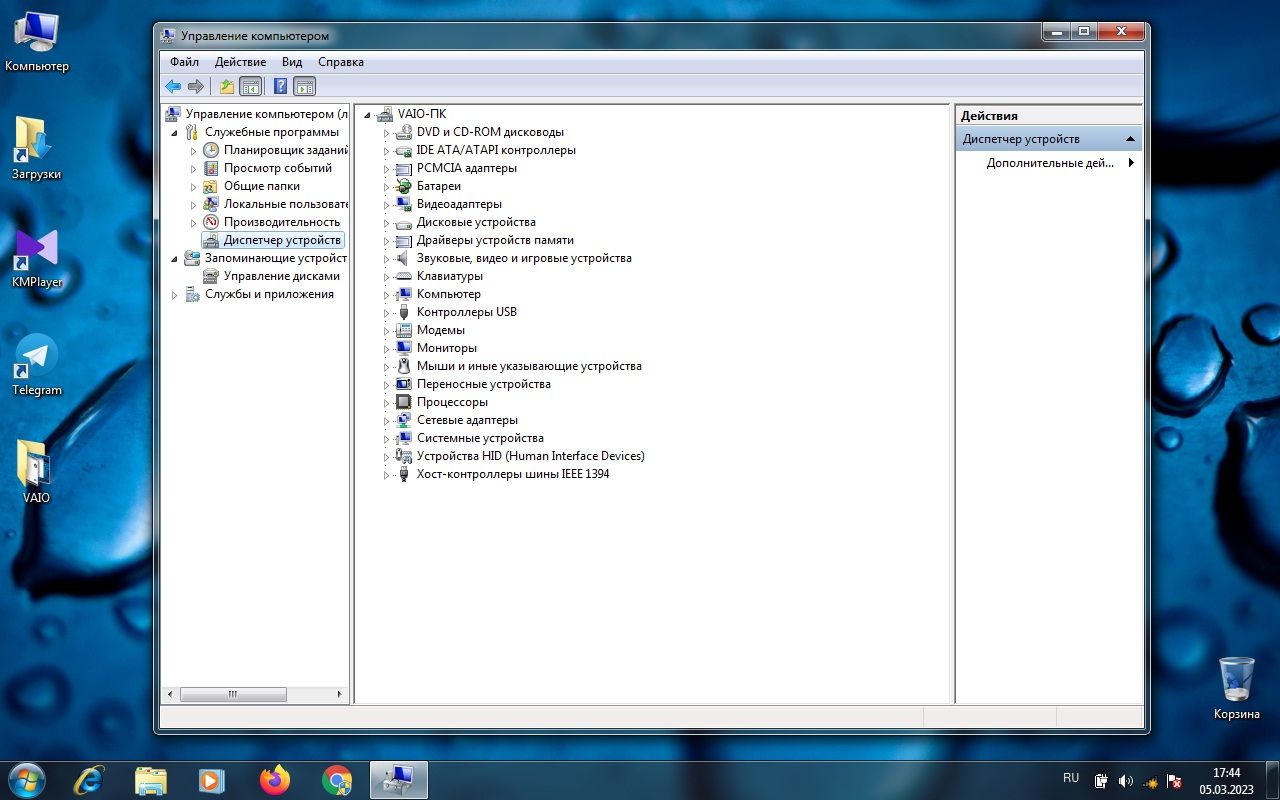Select the Модемы icon
The width and height of the screenshot is (1280, 800).
(404, 330)
